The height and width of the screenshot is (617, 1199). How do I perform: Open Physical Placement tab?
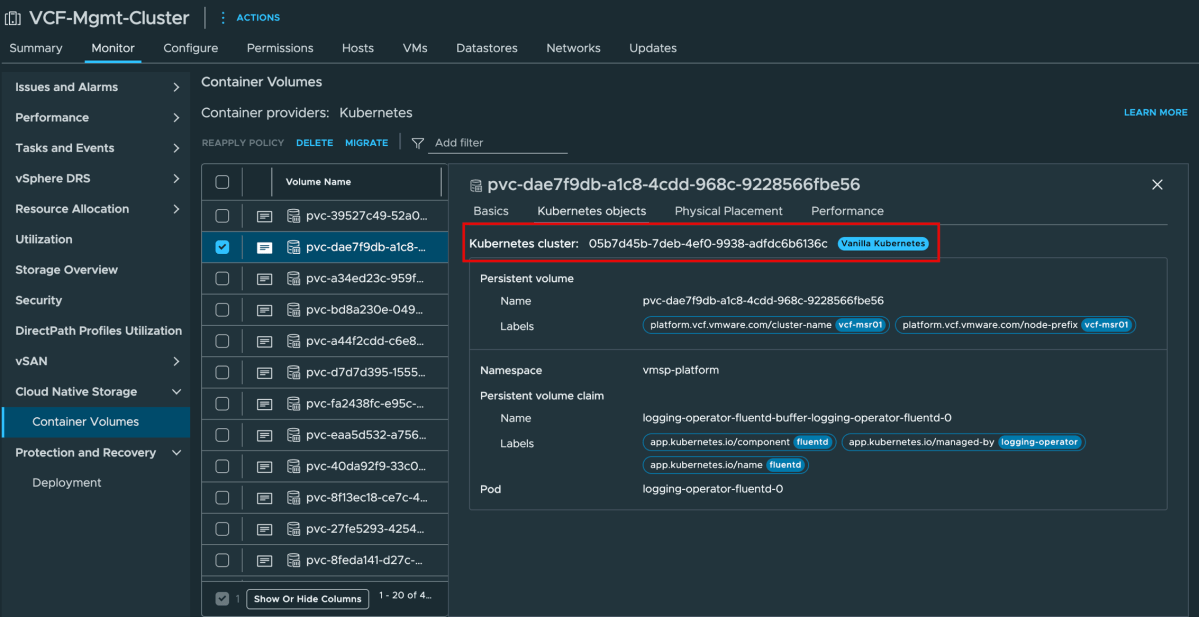[x=728, y=211]
